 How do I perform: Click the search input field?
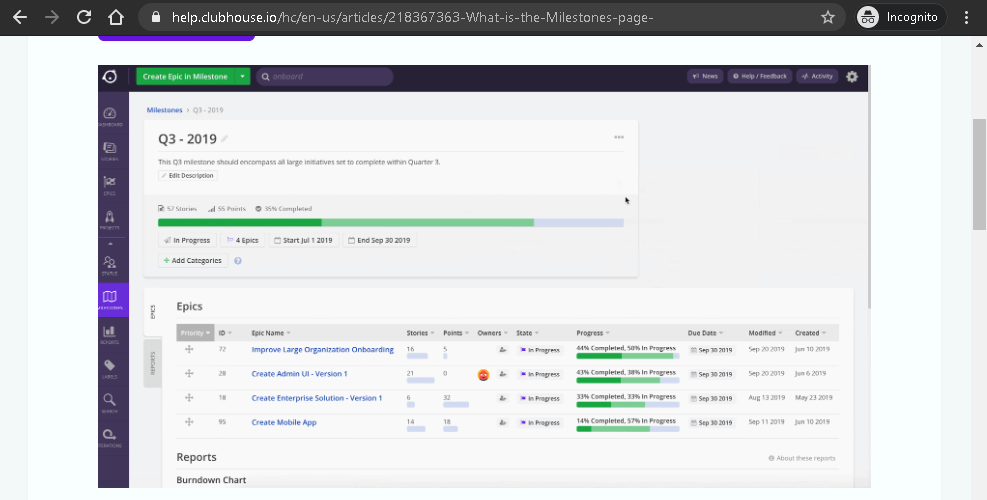point(325,76)
